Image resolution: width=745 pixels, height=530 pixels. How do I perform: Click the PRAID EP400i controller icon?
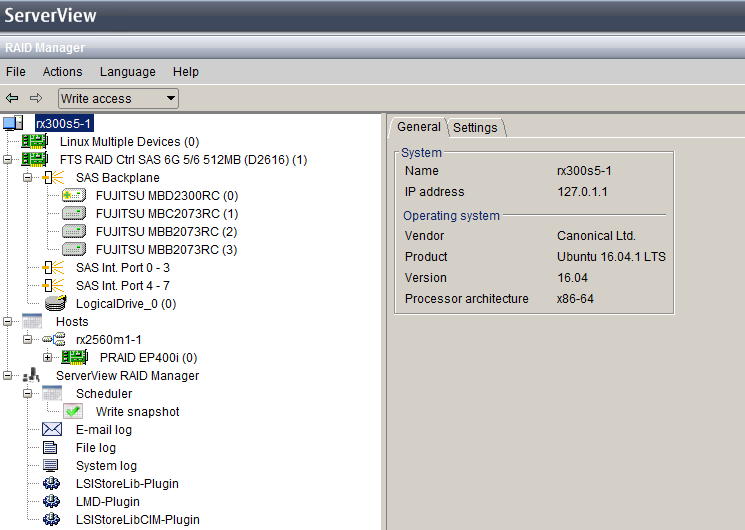coord(75,357)
